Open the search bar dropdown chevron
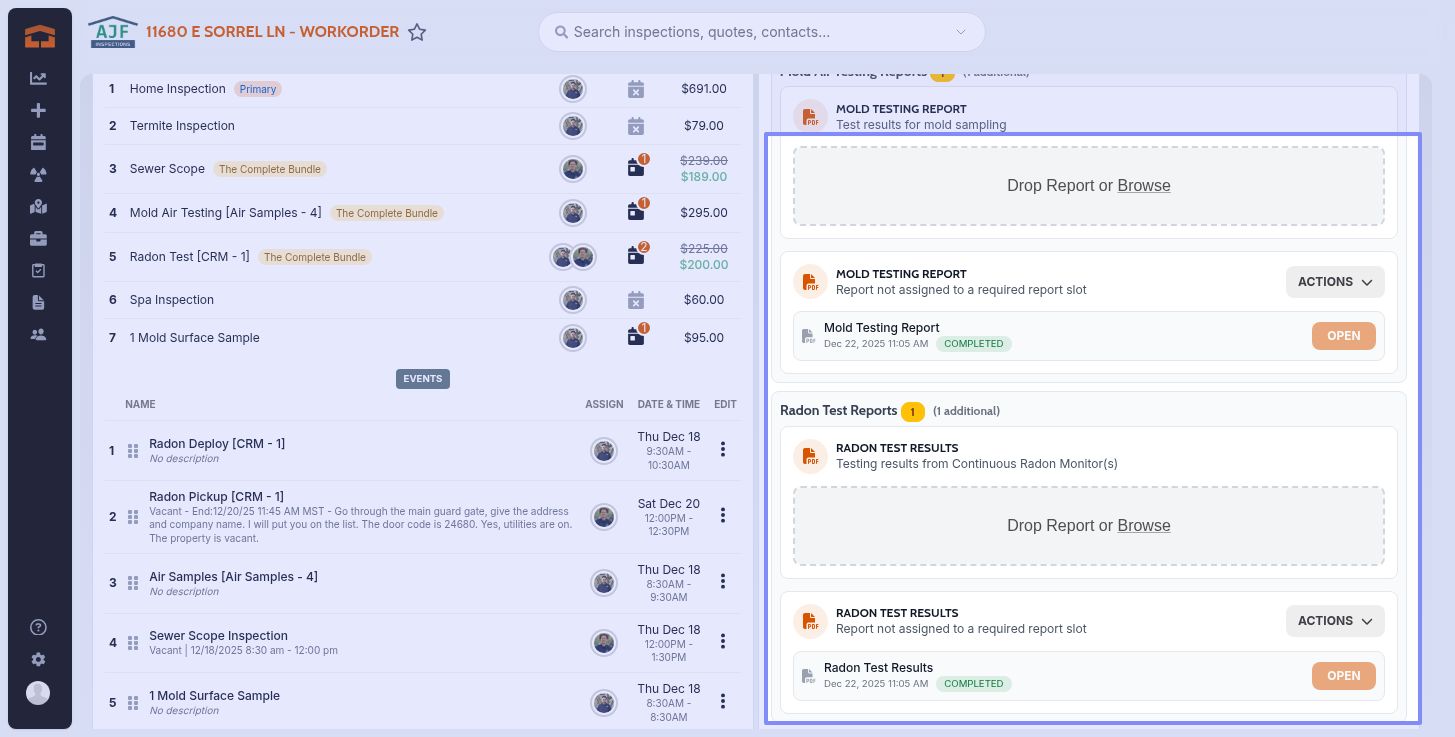Image resolution: width=1455 pixels, height=737 pixels. (x=960, y=32)
